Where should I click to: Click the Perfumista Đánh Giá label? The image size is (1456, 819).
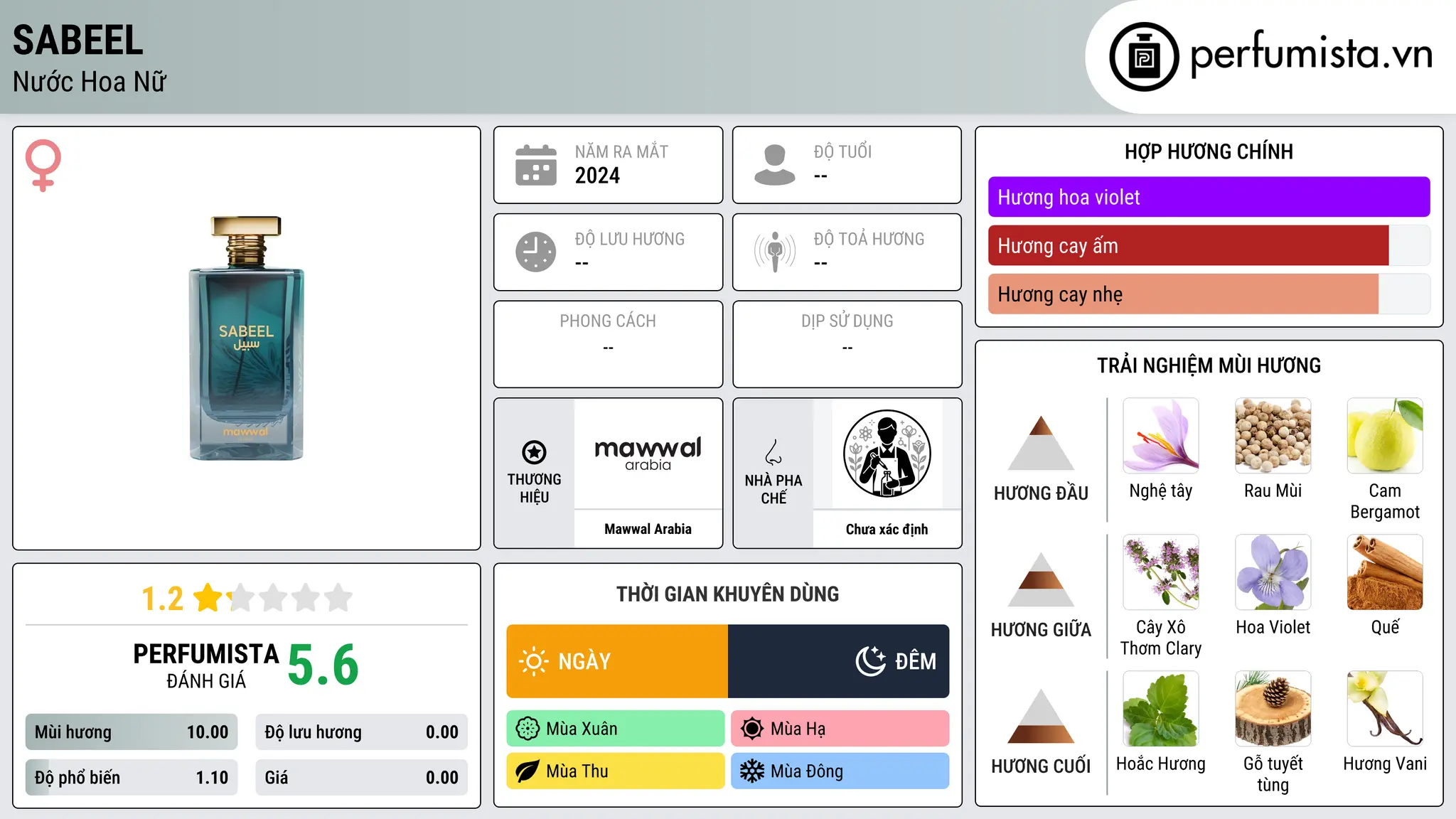[206, 665]
